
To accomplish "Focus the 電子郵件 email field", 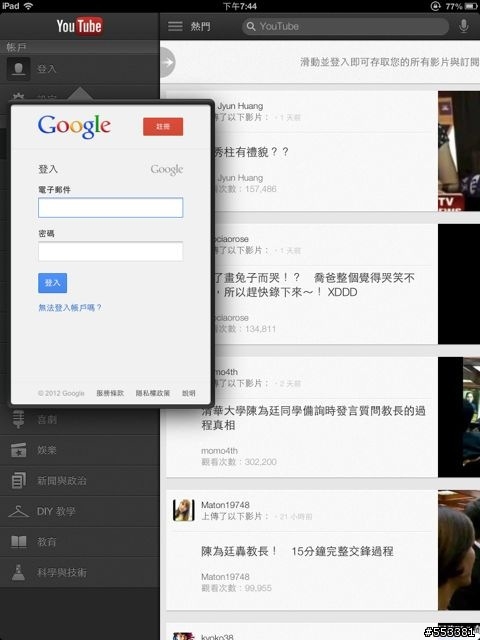I will pyautogui.click(x=110, y=208).
